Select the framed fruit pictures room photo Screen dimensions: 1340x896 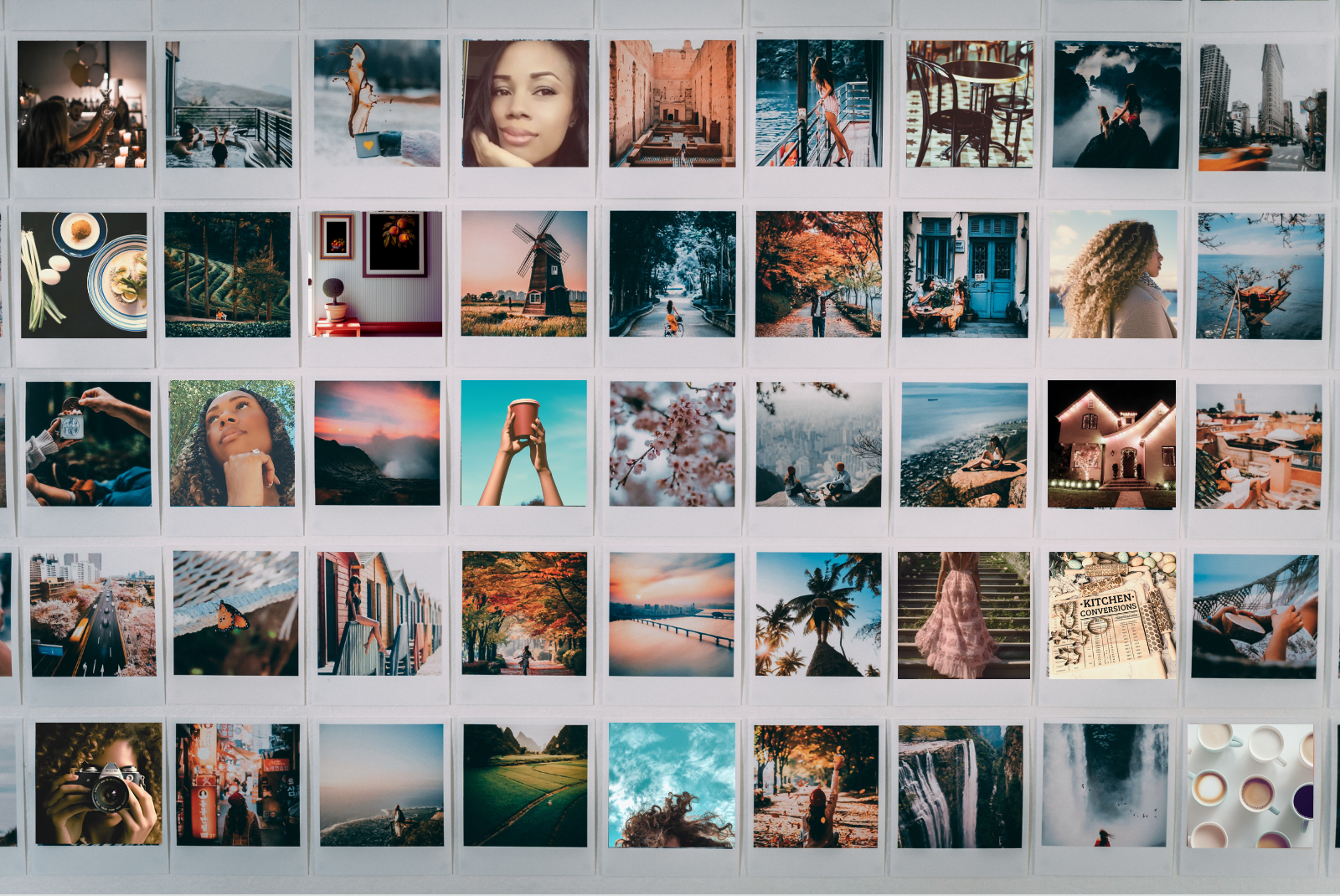tap(377, 274)
